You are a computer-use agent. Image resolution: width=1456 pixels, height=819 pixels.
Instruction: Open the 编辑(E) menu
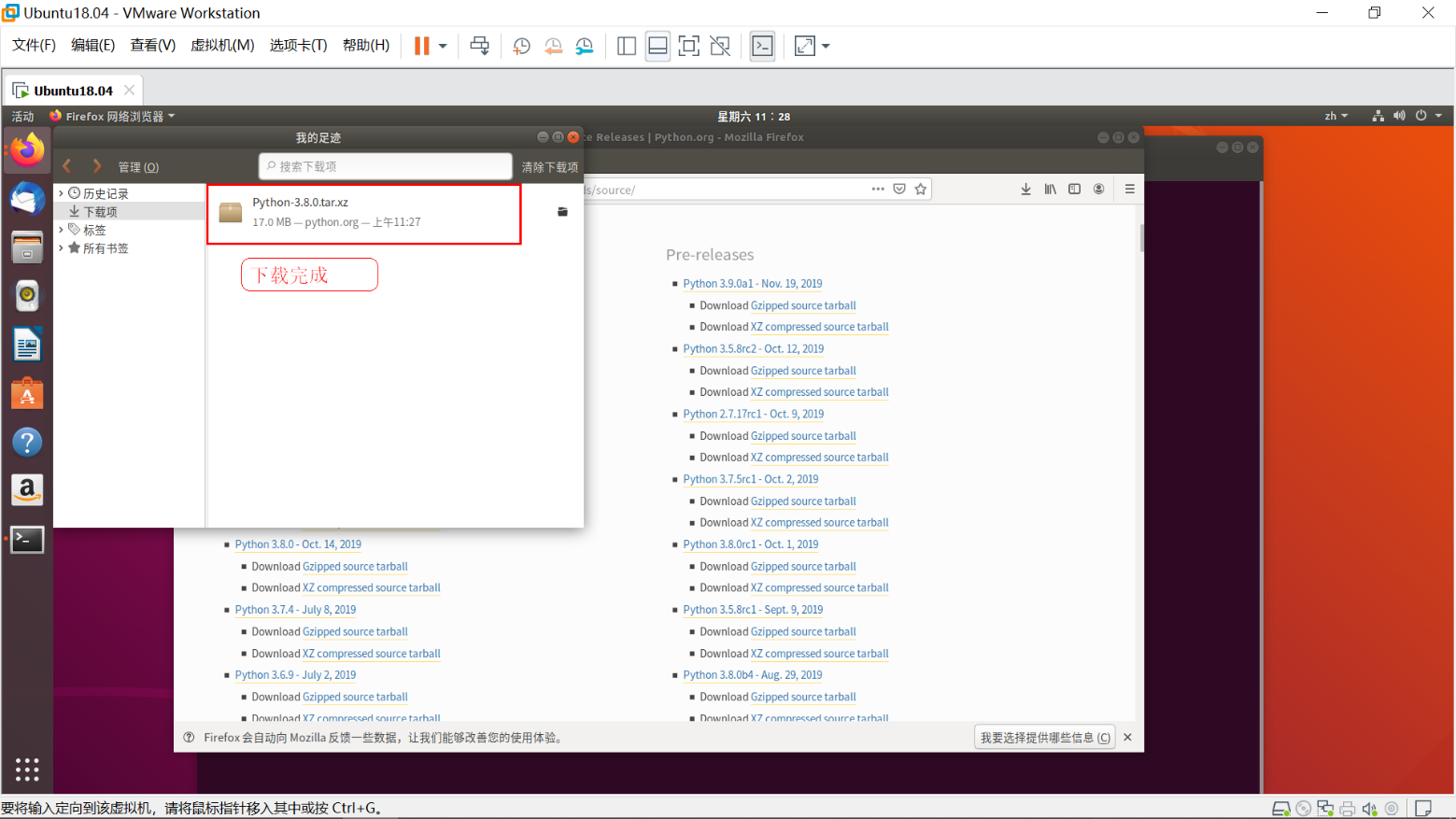[x=92, y=46]
